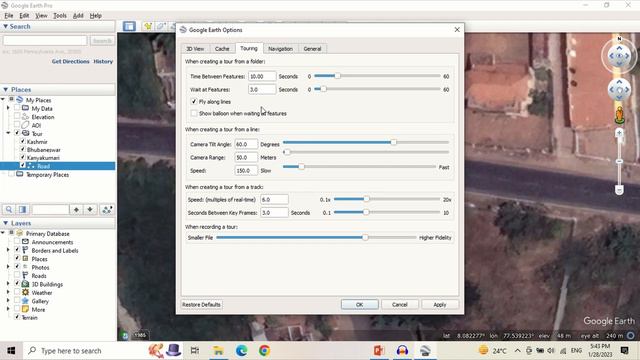Viewport: 640px width, 360px height.
Task: Check the Roads layer checkbox
Action: coord(17,276)
